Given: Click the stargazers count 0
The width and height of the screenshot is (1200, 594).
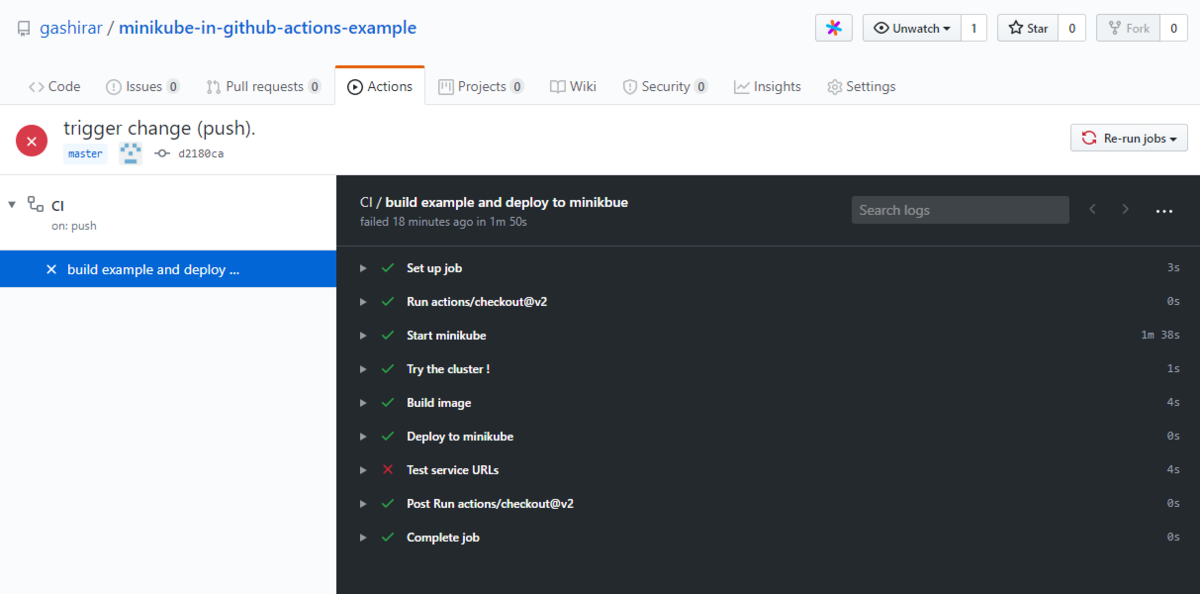Looking at the screenshot, I should (1071, 28).
